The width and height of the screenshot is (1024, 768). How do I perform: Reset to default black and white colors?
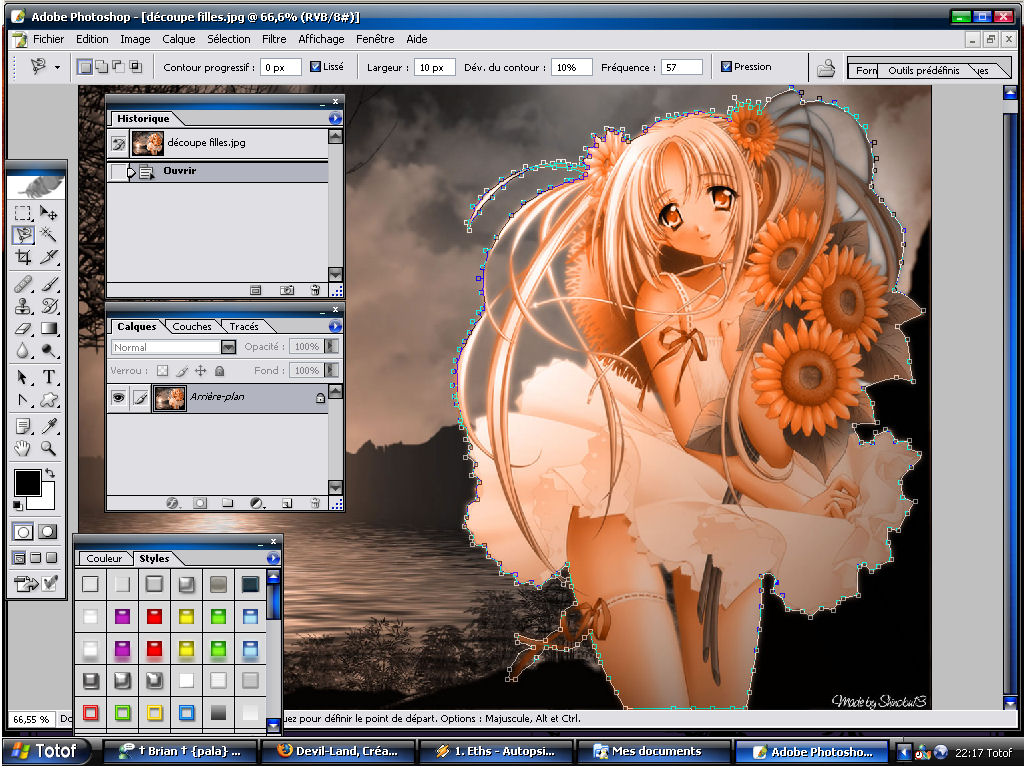18,505
